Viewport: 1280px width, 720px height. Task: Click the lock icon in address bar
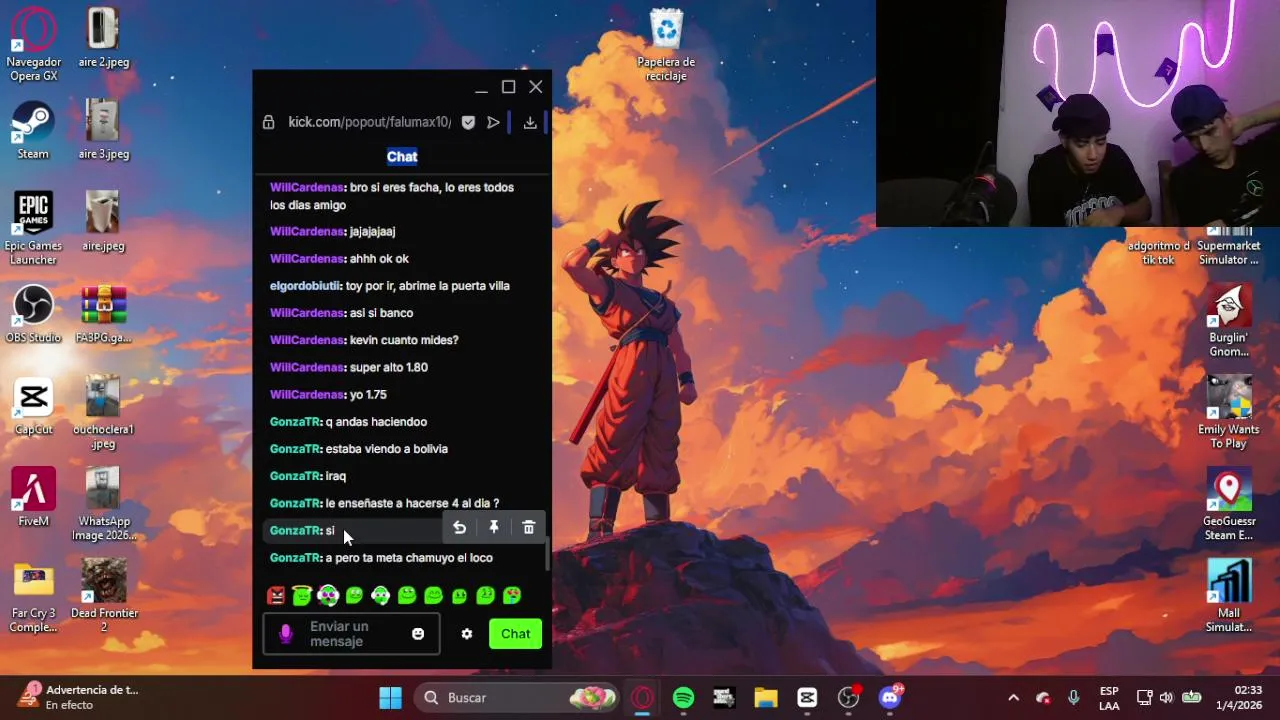coord(268,122)
